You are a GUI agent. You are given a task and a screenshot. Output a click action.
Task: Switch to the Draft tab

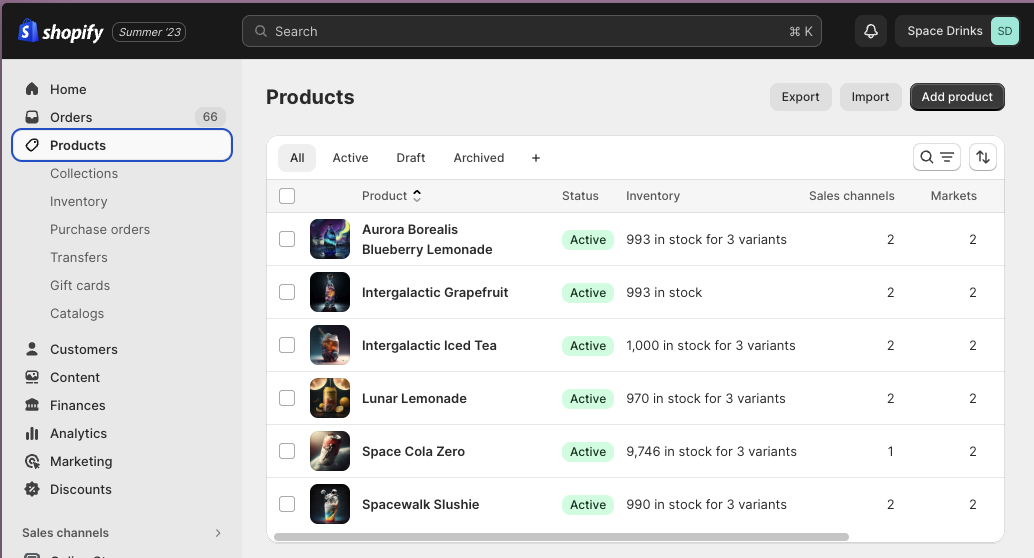(x=410, y=158)
